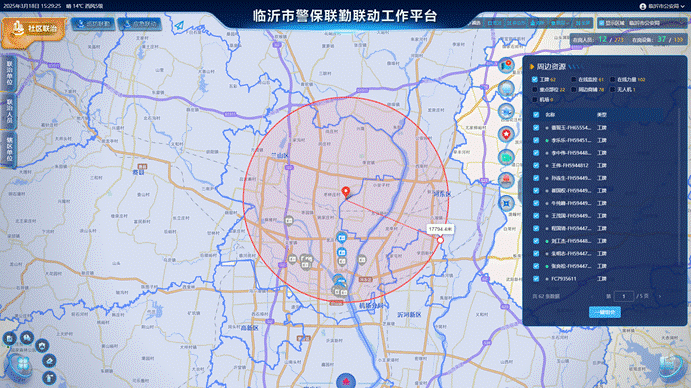Open the four-leaf circular menu button at bottom-left

click(22, 364)
